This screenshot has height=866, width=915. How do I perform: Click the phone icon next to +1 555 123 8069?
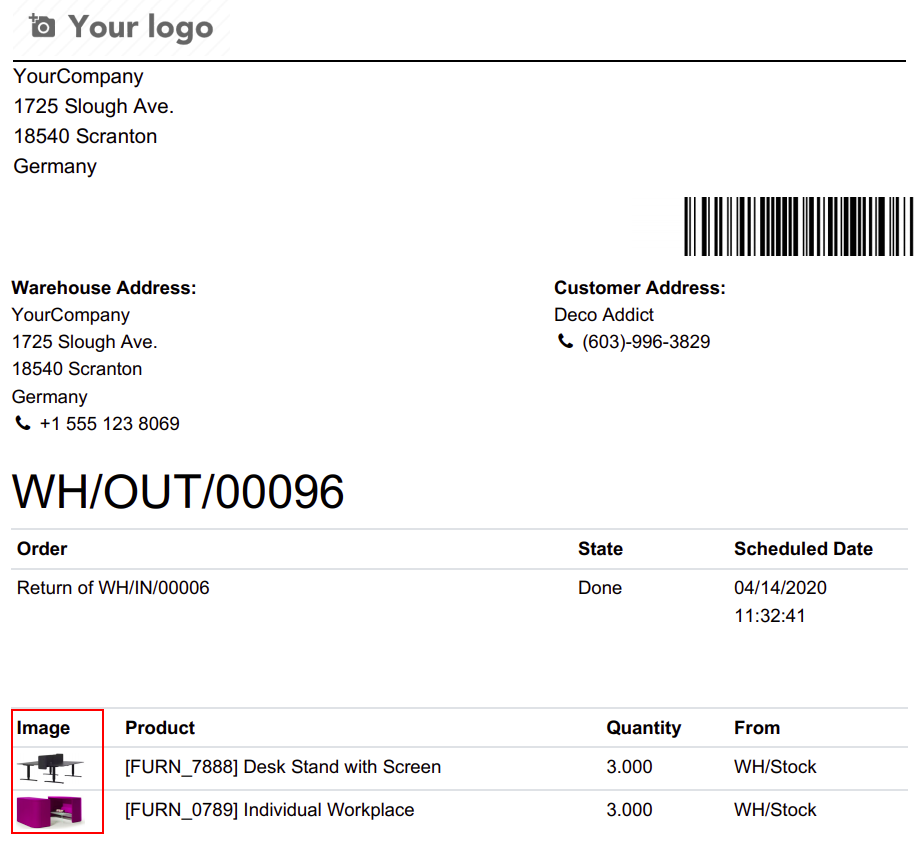22,424
